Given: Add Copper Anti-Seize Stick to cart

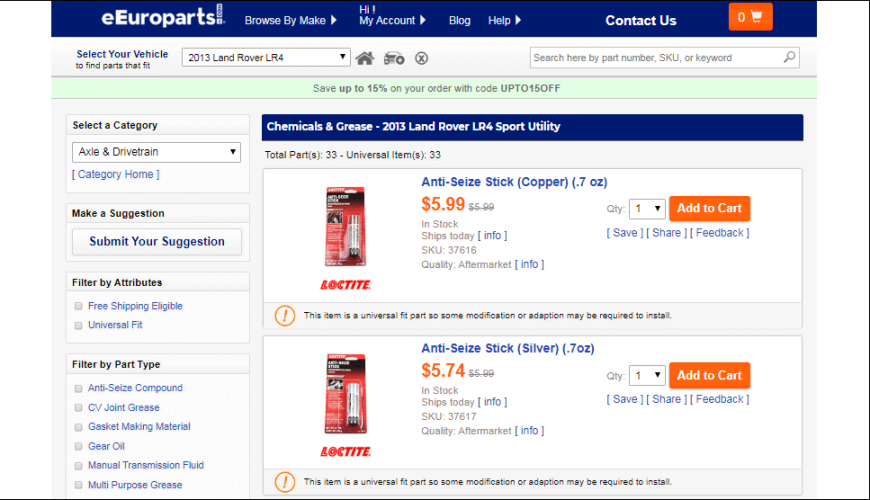Looking at the screenshot, I should click(x=709, y=208).
